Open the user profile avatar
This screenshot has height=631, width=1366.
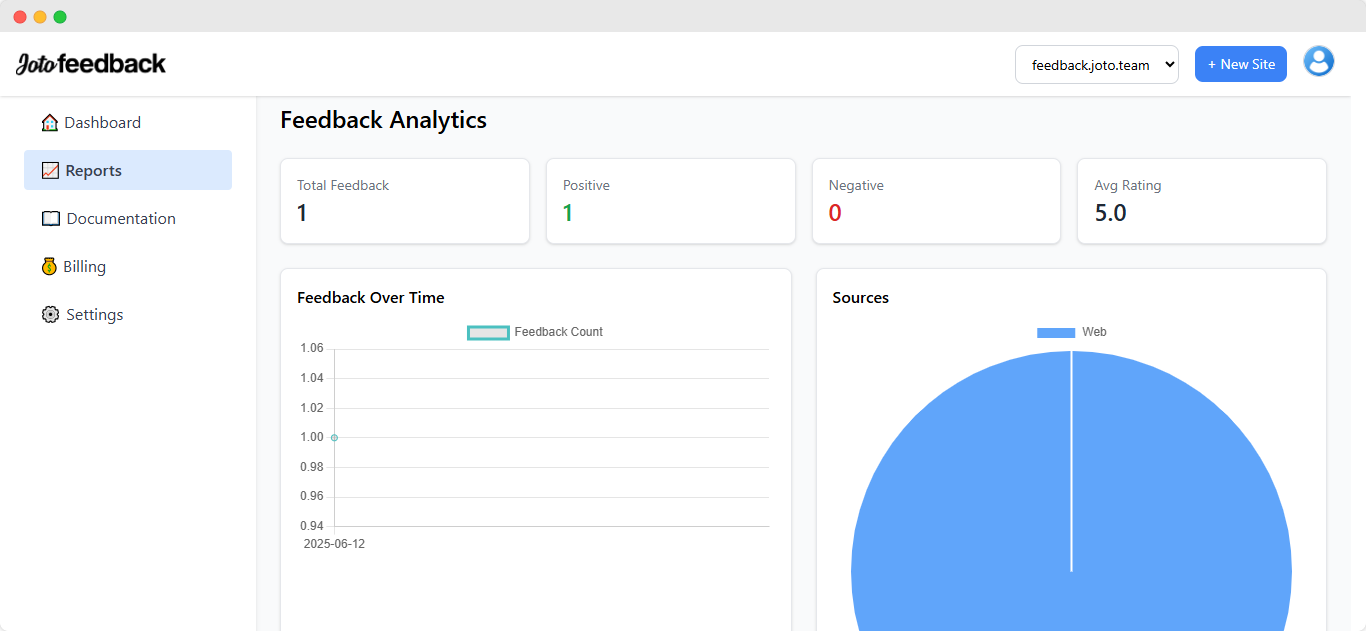(x=1319, y=62)
